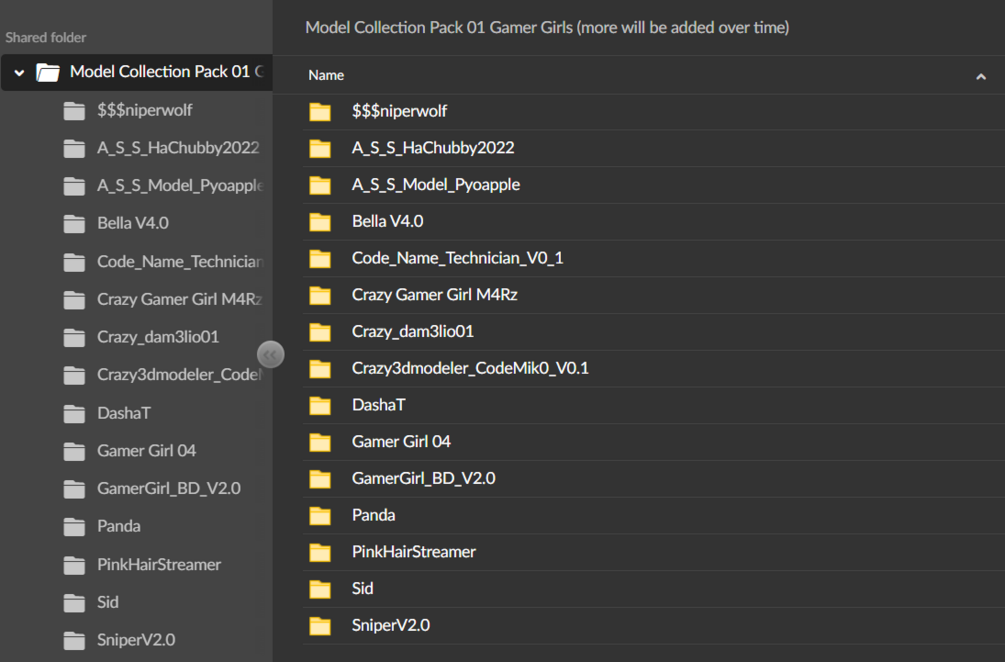This screenshot has width=1005, height=662.
Task: Click the sidebar folder icon for DashaT
Action: (74, 413)
